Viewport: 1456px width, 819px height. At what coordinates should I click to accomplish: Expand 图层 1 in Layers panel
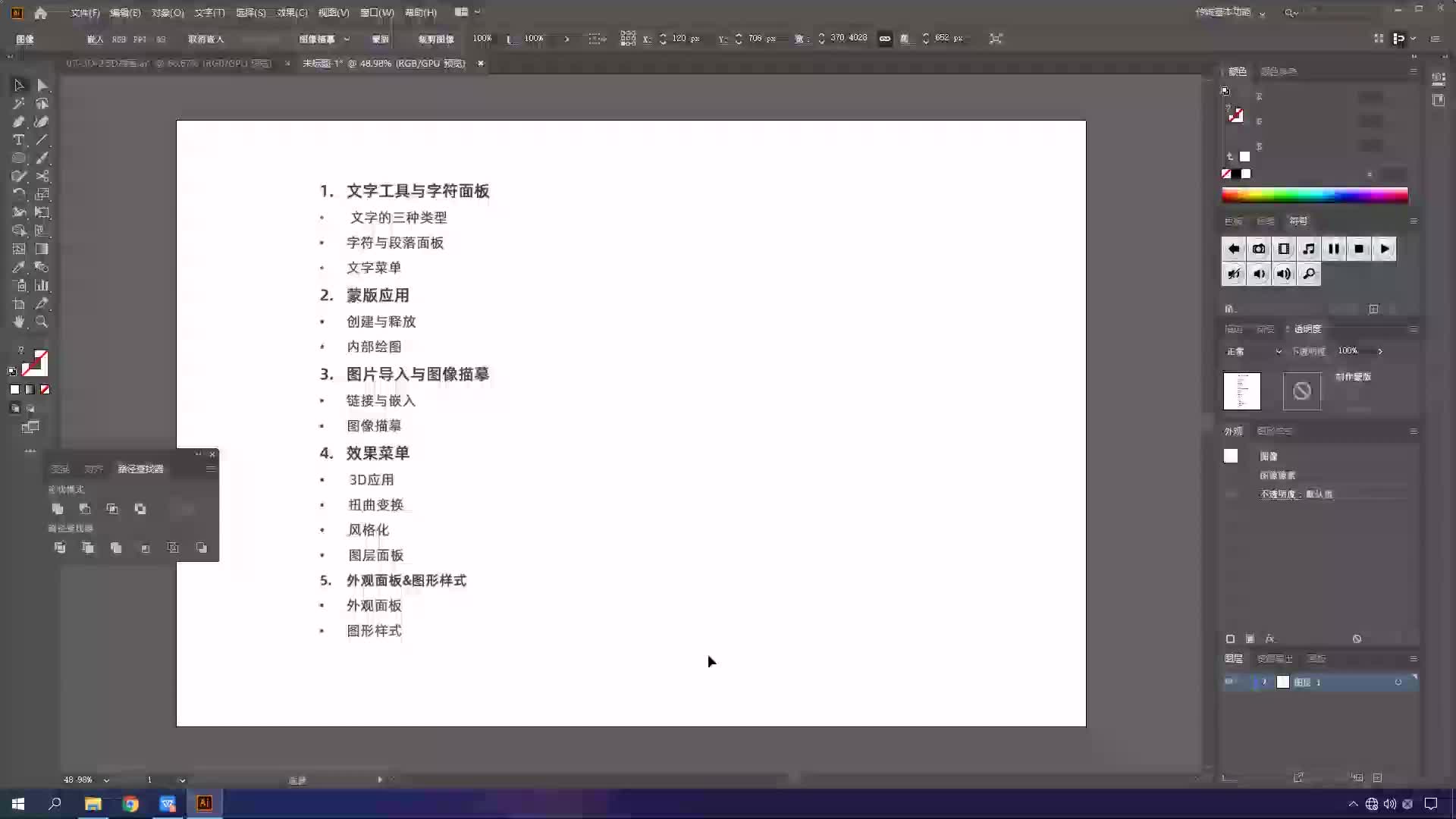(x=1263, y=682)
